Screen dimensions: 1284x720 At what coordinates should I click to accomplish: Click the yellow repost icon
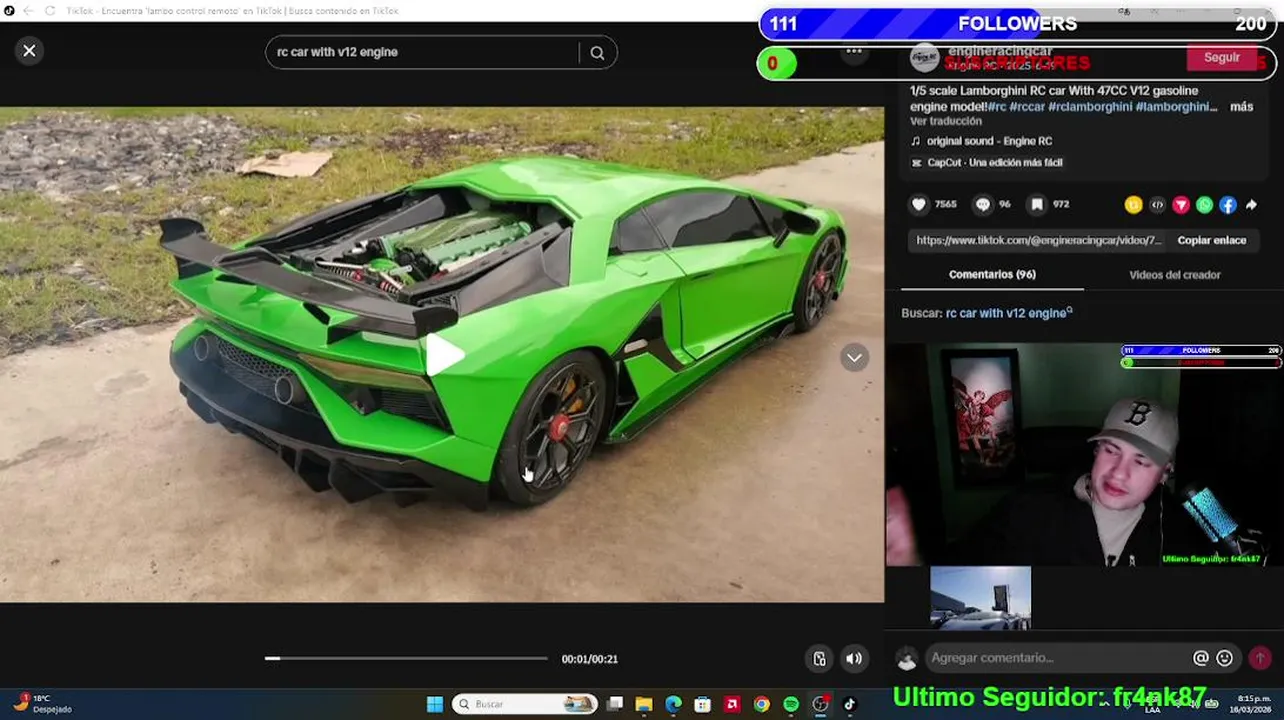tap(1133, 205)
